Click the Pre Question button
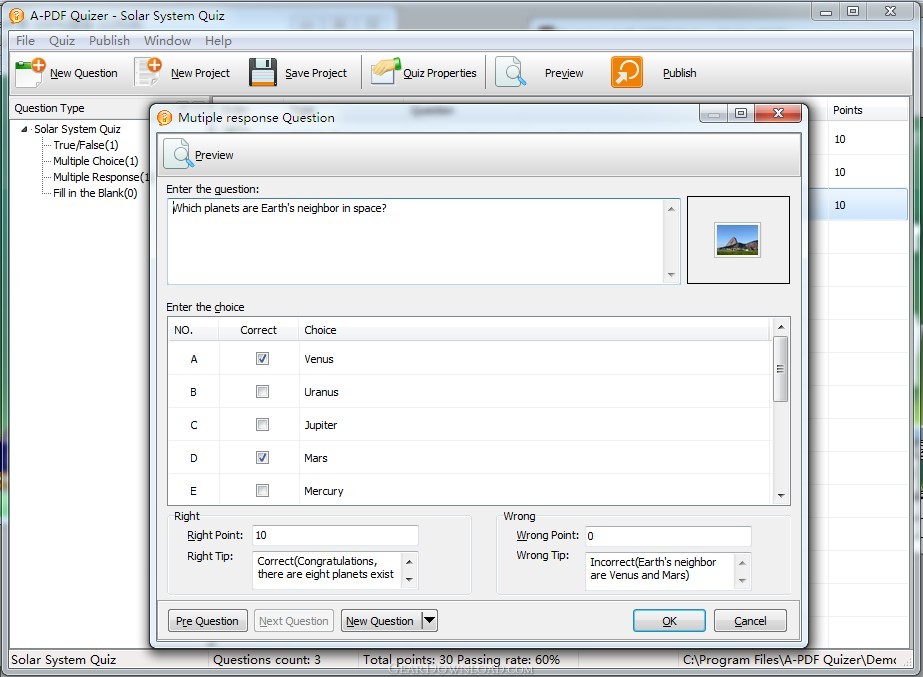 [x=207, y=620]
